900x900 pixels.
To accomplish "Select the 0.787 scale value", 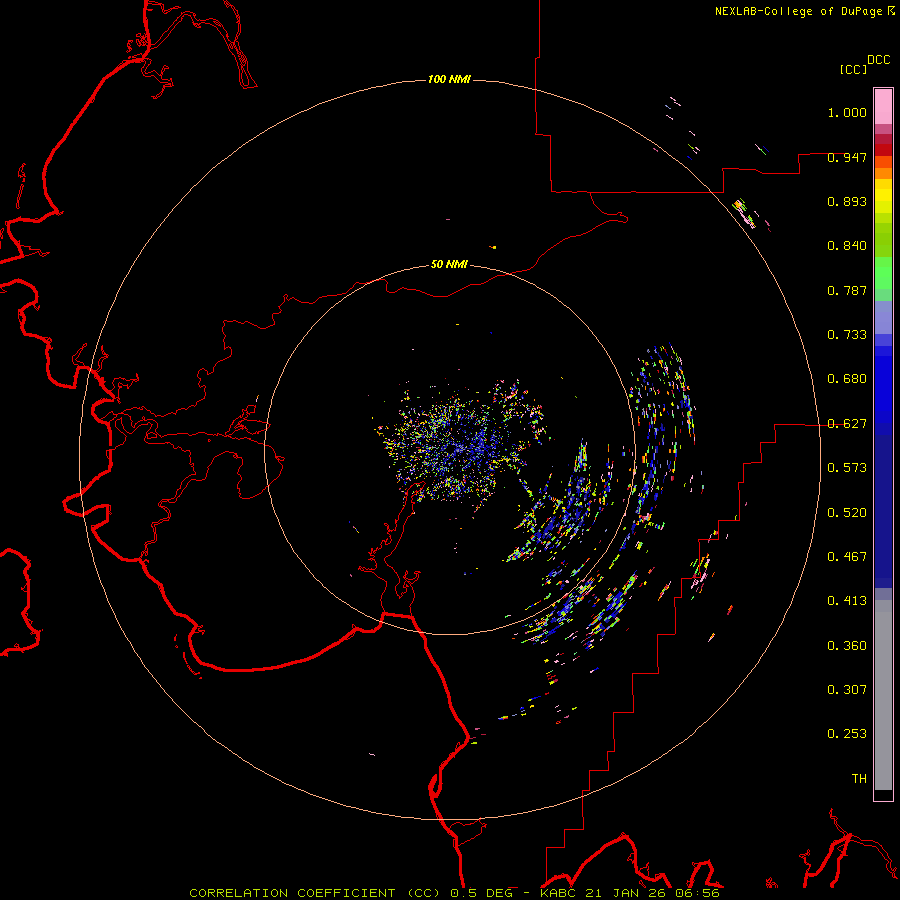I will (847, 290).
